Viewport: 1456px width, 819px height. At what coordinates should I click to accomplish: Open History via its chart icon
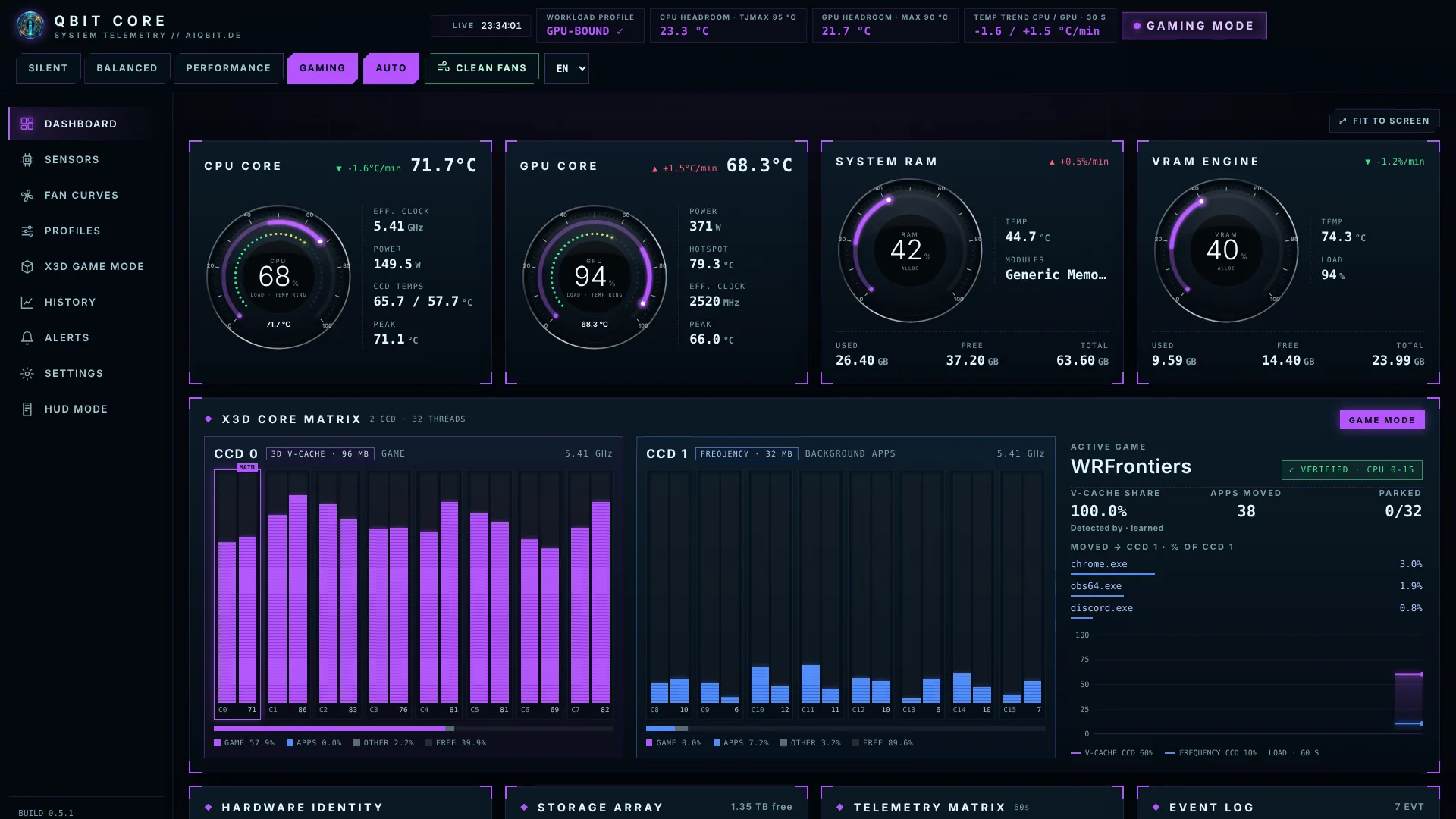coord(27,302)
